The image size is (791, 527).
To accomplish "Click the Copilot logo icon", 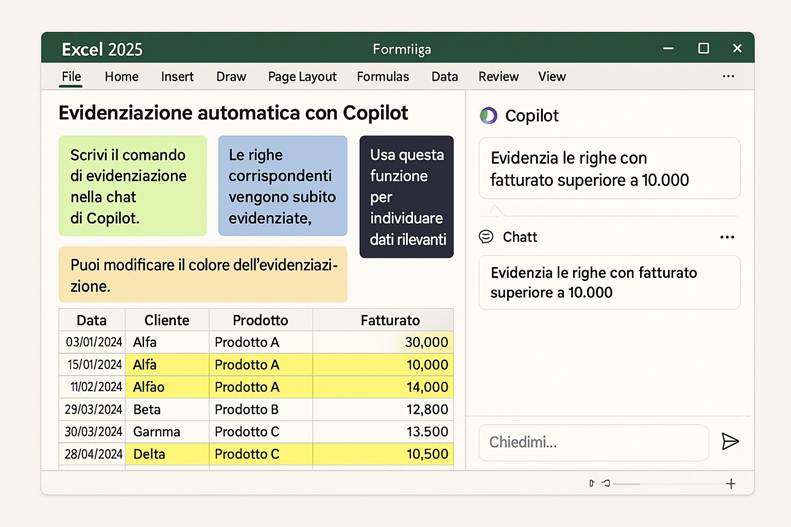I will [x=488, y=115].
